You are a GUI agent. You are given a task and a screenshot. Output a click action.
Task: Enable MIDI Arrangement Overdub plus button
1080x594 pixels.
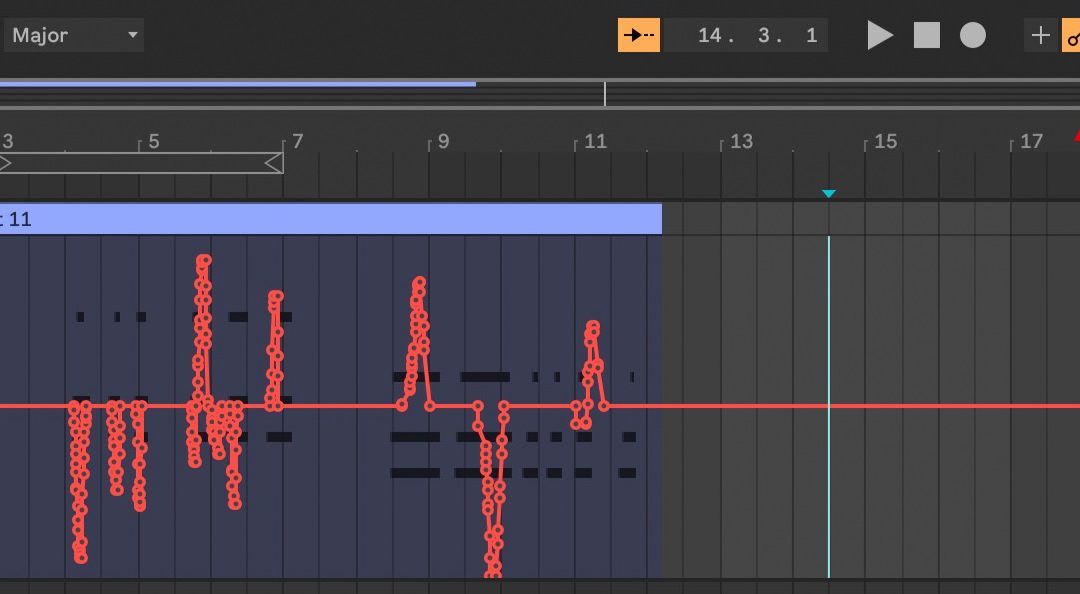click(x=1040, y=35)
